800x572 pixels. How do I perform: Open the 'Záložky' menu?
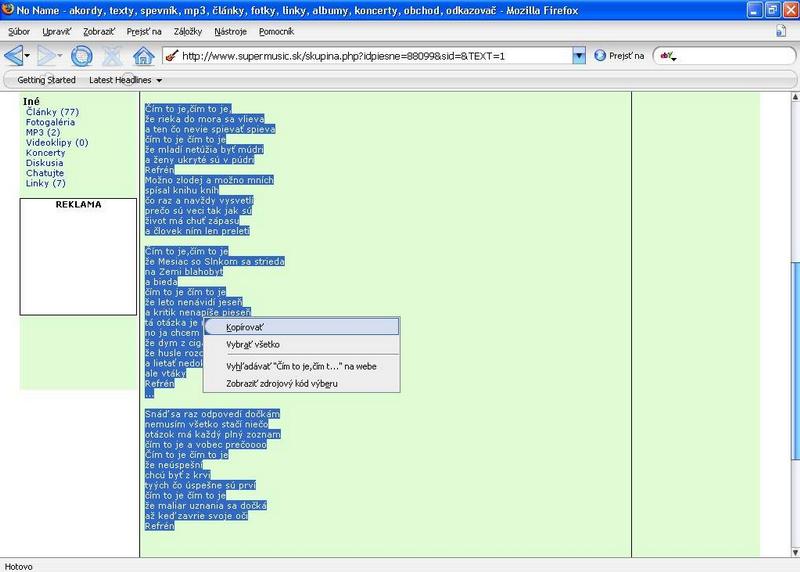pos(189,32)
